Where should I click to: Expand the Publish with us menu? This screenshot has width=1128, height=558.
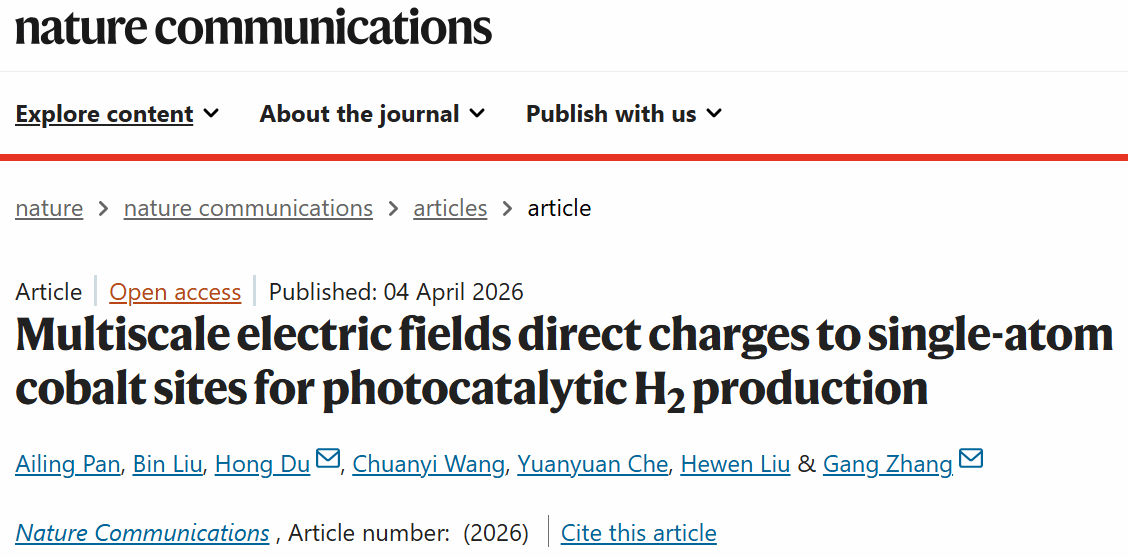point(623,114)
